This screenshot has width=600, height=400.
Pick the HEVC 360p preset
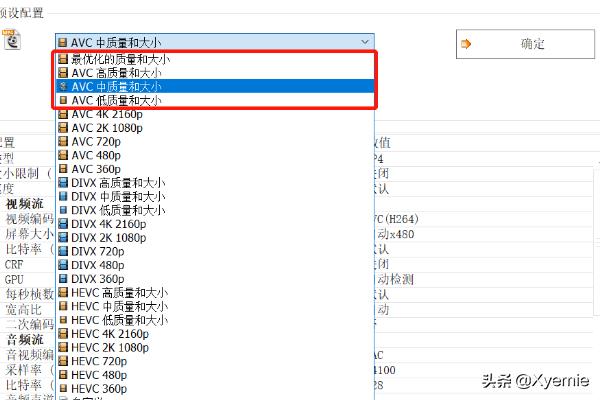tap(99, 388)
